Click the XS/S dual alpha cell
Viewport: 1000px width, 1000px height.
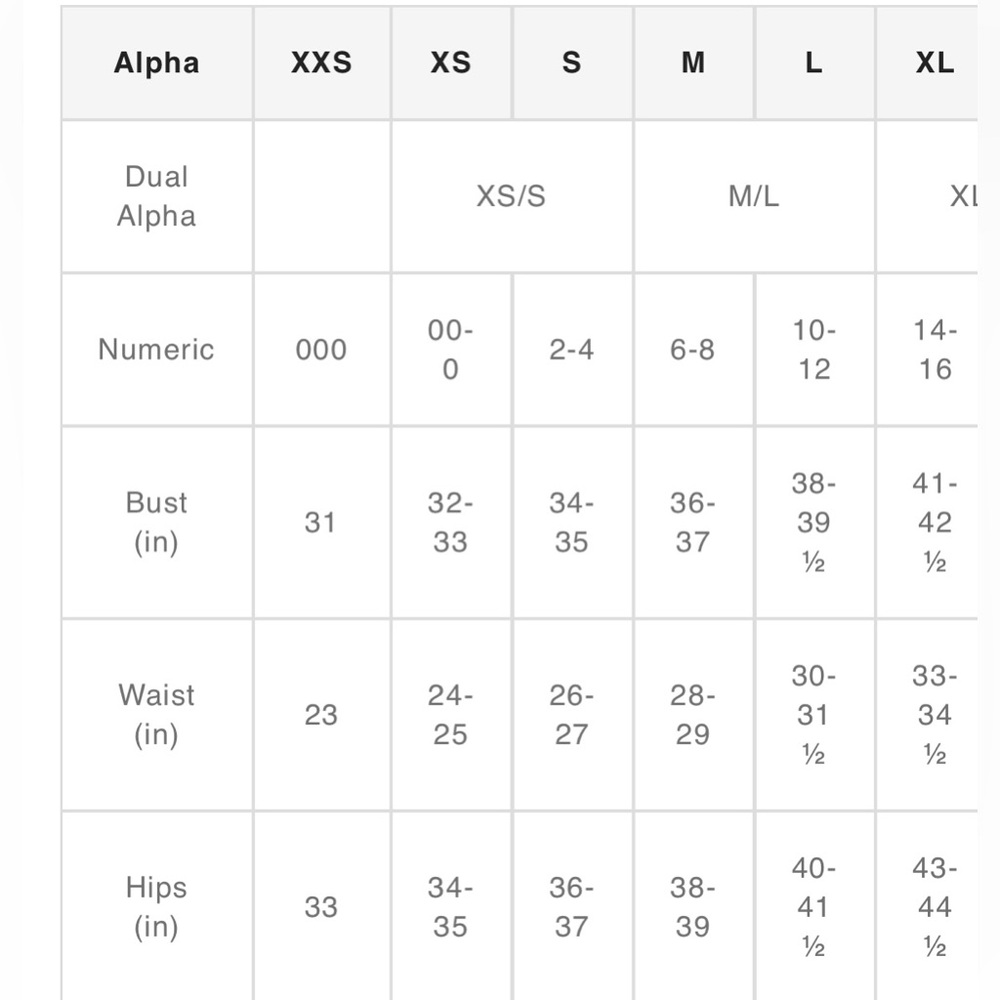pos(511,196)
